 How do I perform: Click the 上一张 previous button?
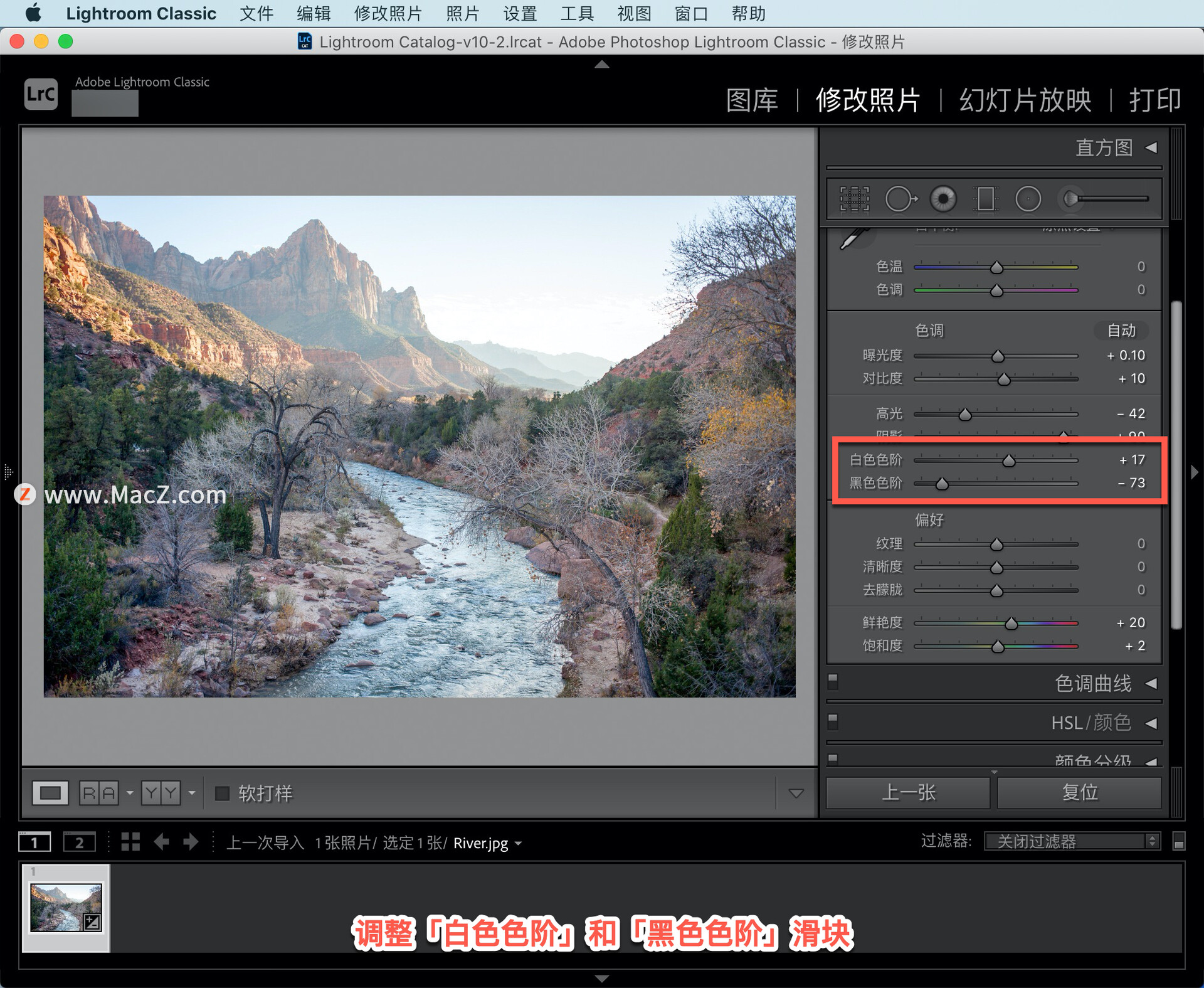coord(908,793)
